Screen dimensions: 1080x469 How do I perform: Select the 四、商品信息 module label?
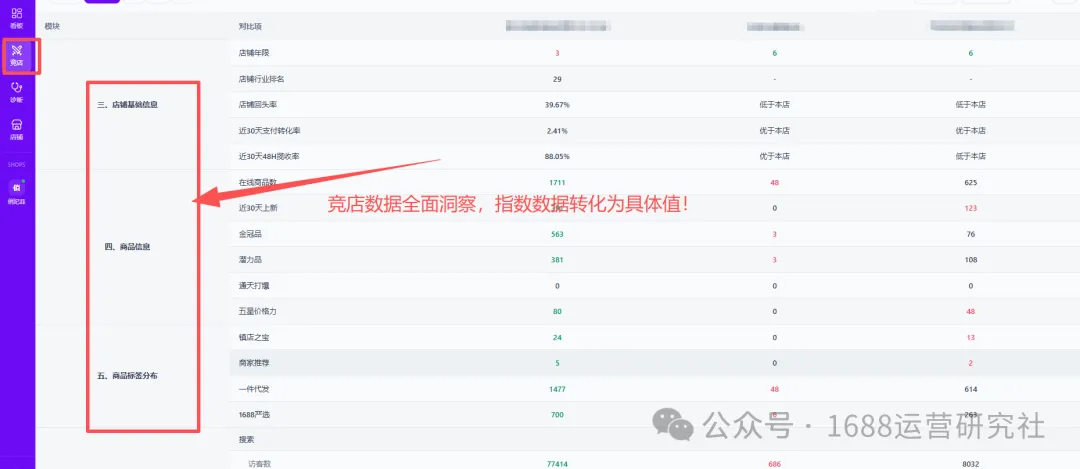127,247
